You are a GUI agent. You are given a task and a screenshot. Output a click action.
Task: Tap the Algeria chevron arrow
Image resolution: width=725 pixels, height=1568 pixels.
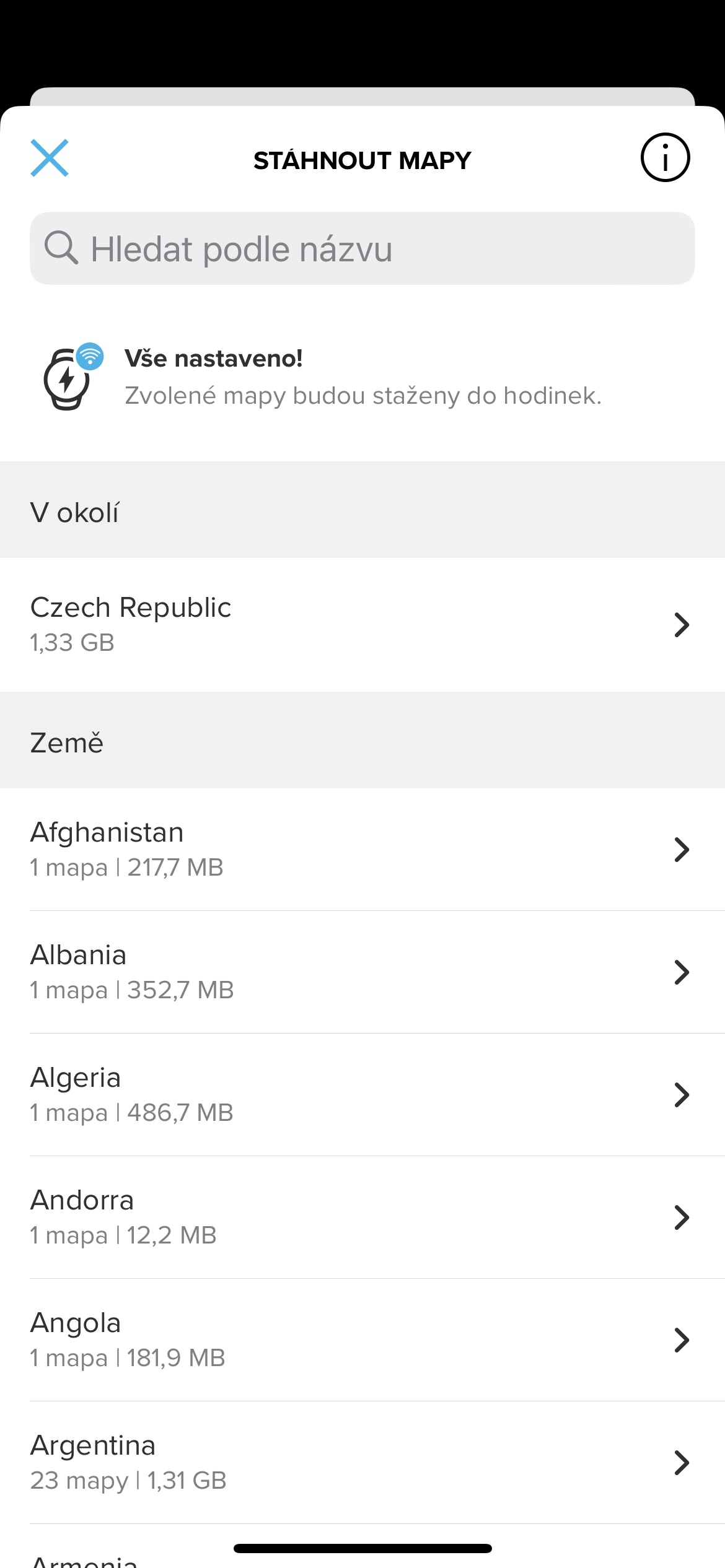(682, 1095)
